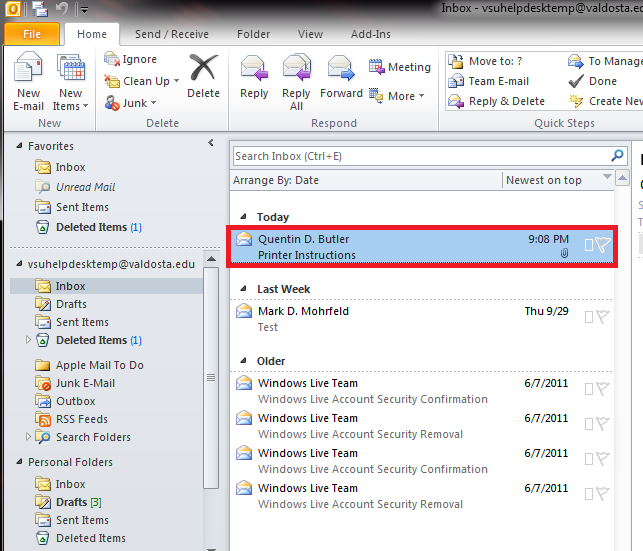Screen dimensions: 643x551
Task: Collapse the vsuhelpdesktemp@valdosta.edu account
Action: point(19,264)
